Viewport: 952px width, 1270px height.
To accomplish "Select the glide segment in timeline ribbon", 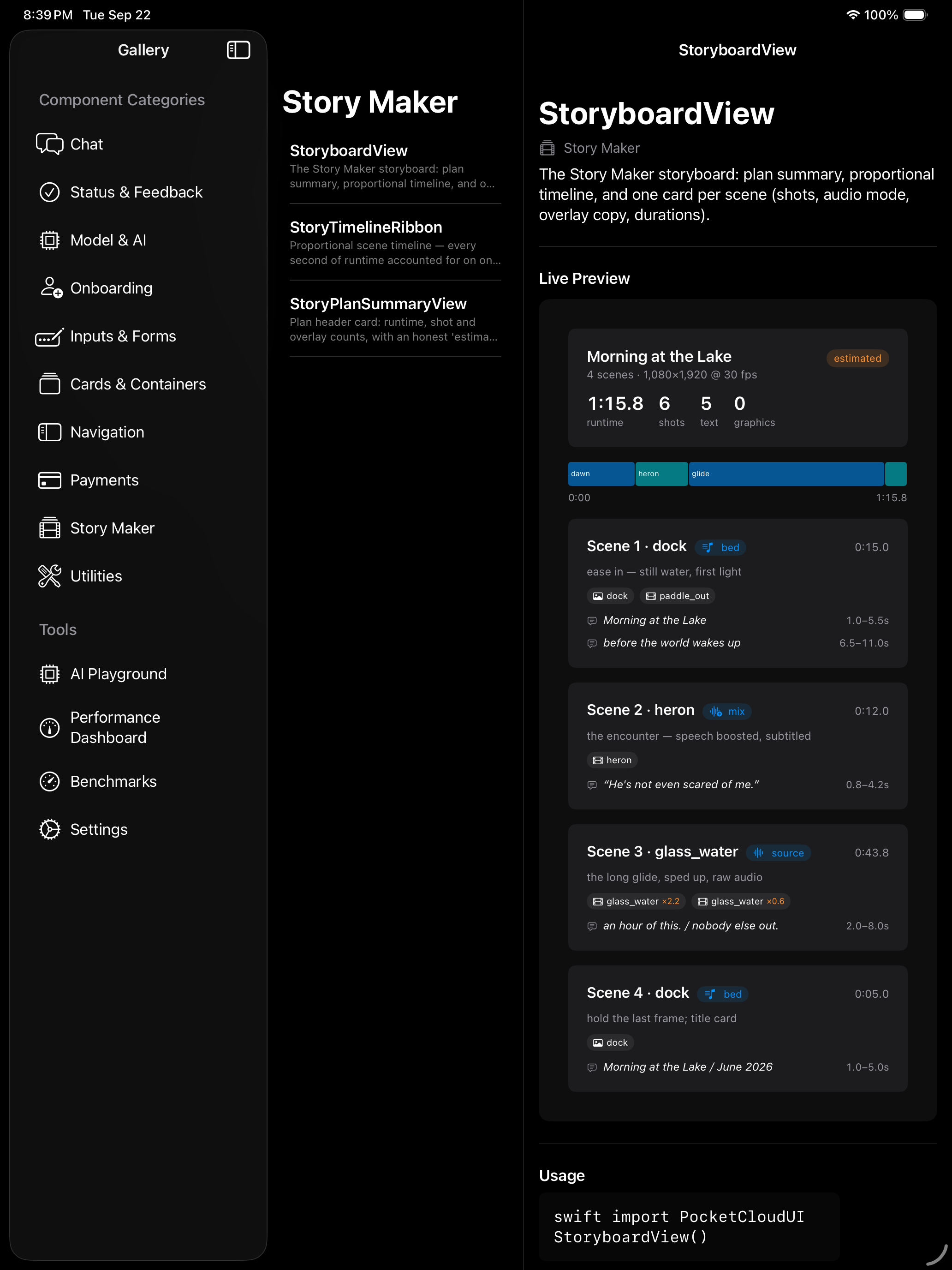I will pyautogui.click(x=786, y=473).
